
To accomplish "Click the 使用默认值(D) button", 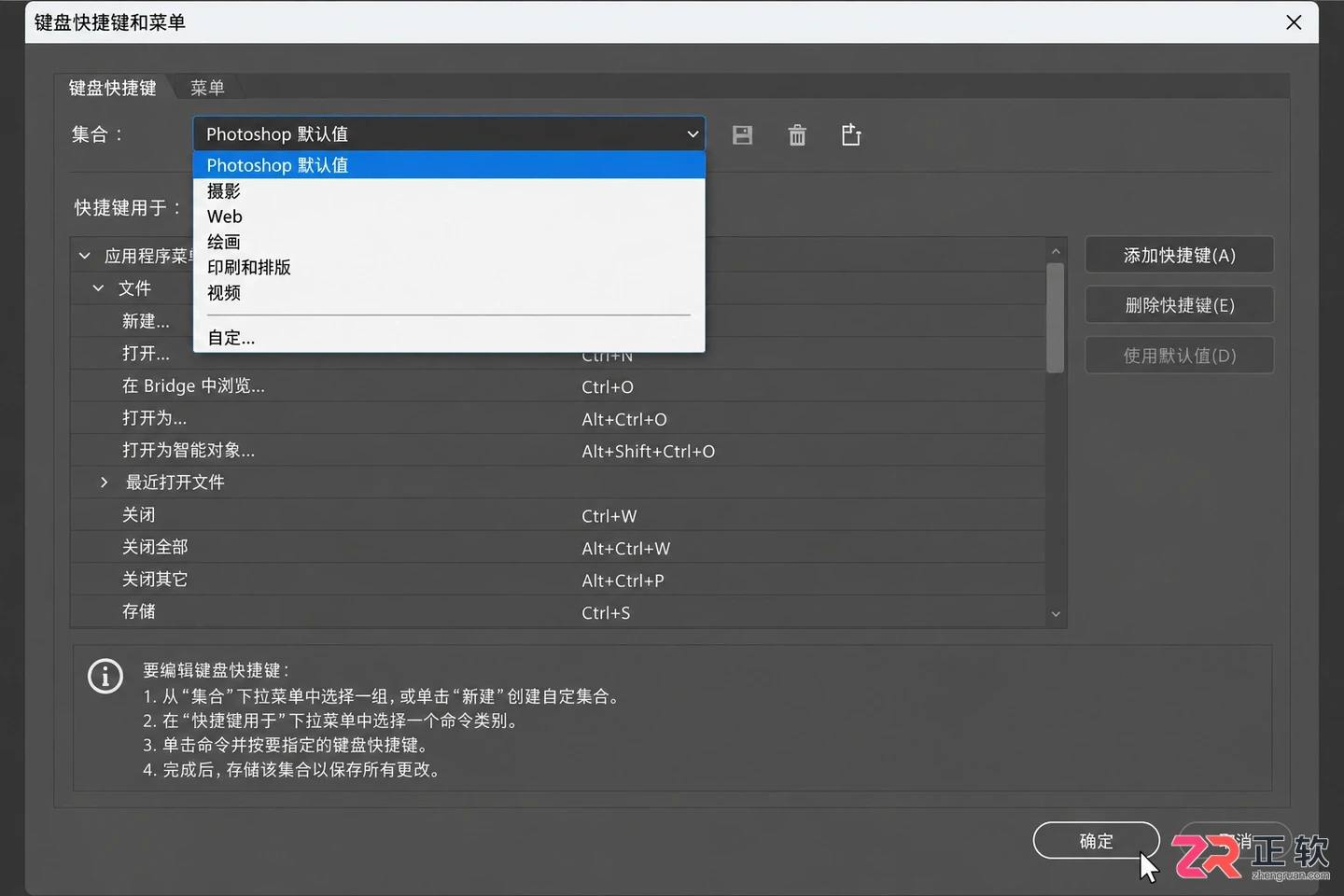I will click(x=1180, y=356).
